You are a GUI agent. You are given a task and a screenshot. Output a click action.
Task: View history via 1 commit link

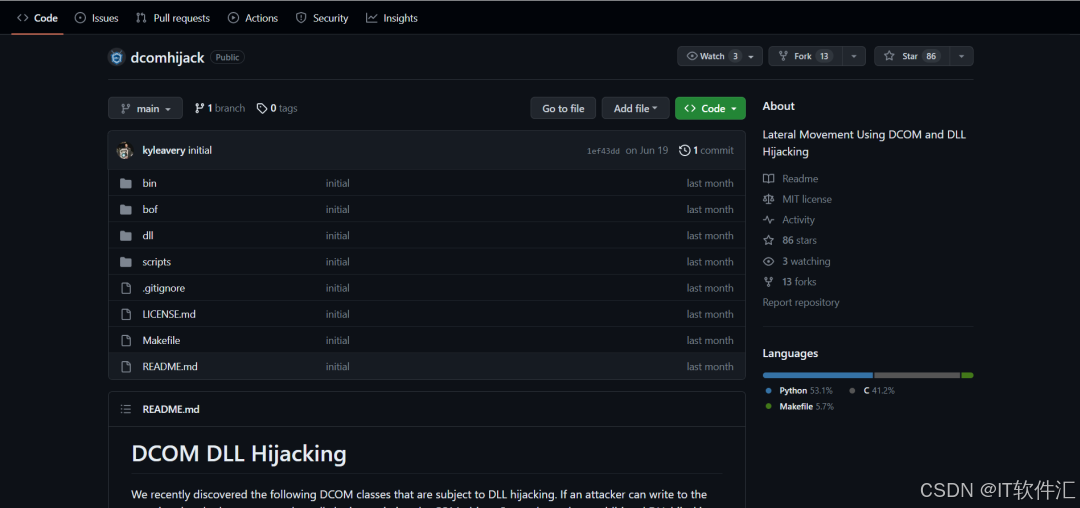pos(706,150)
